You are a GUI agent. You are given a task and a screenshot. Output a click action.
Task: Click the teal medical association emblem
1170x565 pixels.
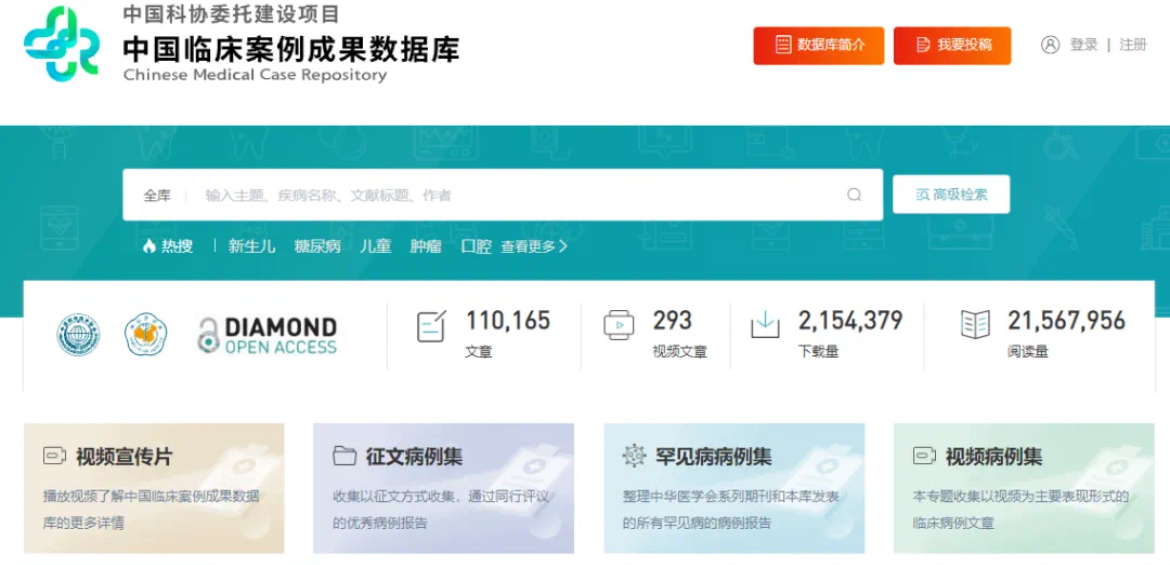[146, 334]
